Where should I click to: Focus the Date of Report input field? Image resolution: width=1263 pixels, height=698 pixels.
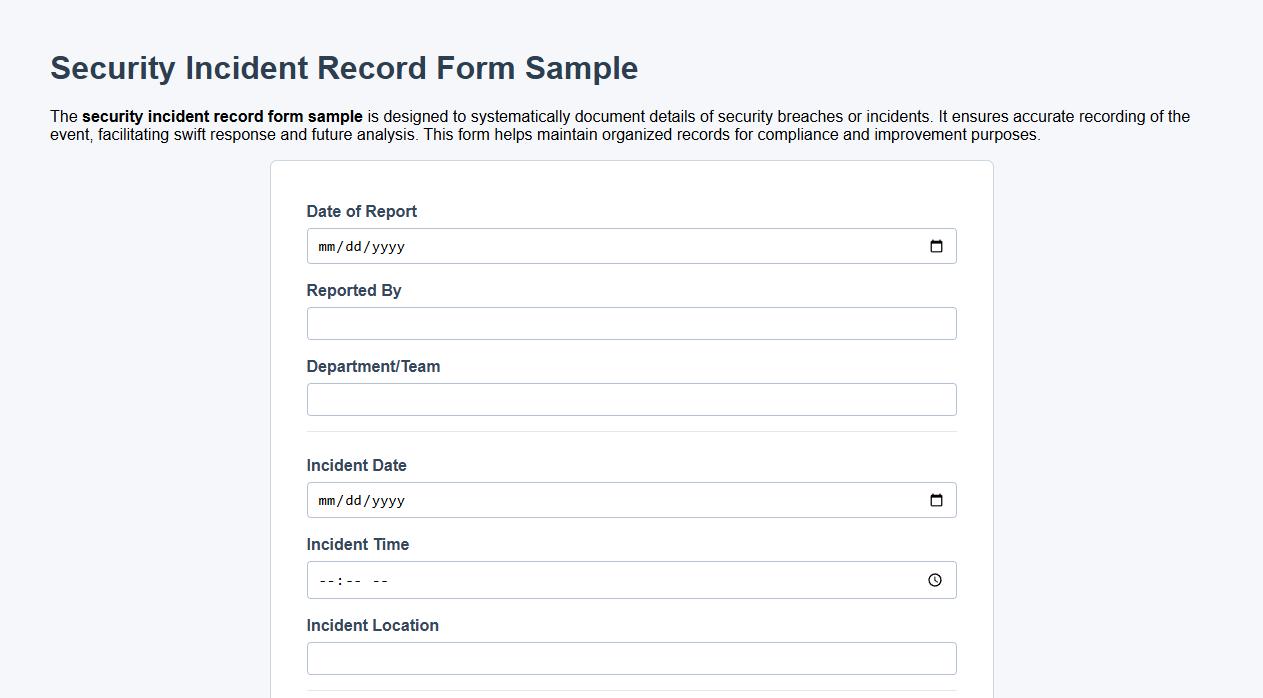click(600, 245)
